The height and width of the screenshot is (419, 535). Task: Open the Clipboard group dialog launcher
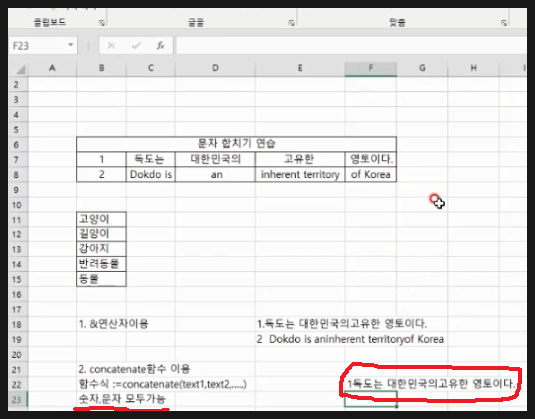point(102,23)
